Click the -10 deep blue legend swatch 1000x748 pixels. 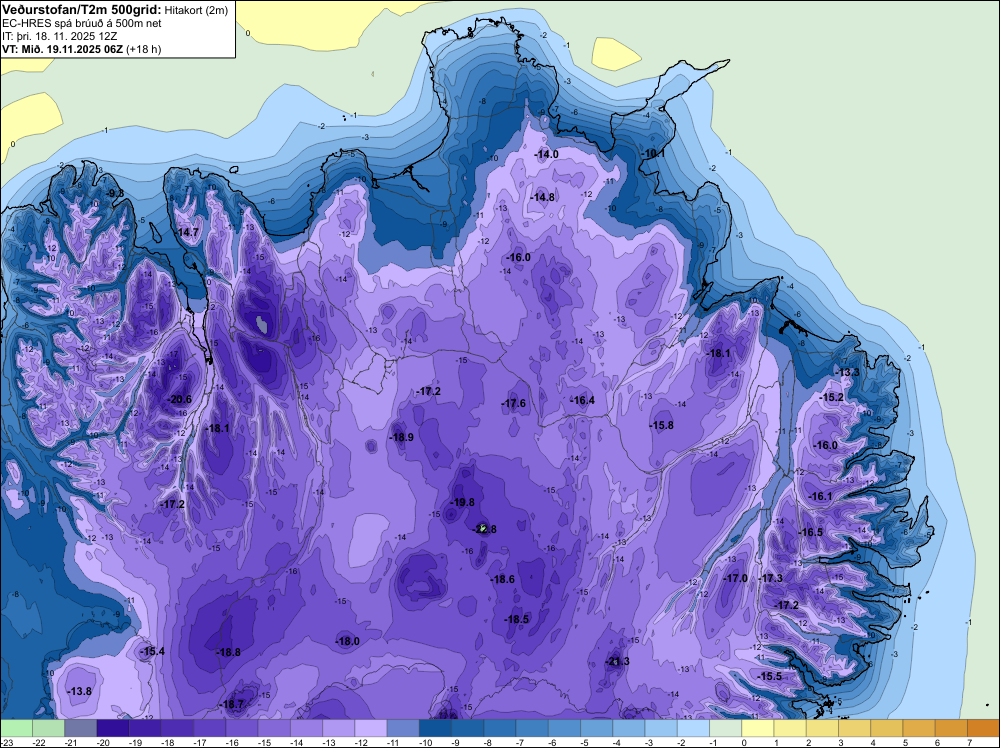click(x=436, y=728)
